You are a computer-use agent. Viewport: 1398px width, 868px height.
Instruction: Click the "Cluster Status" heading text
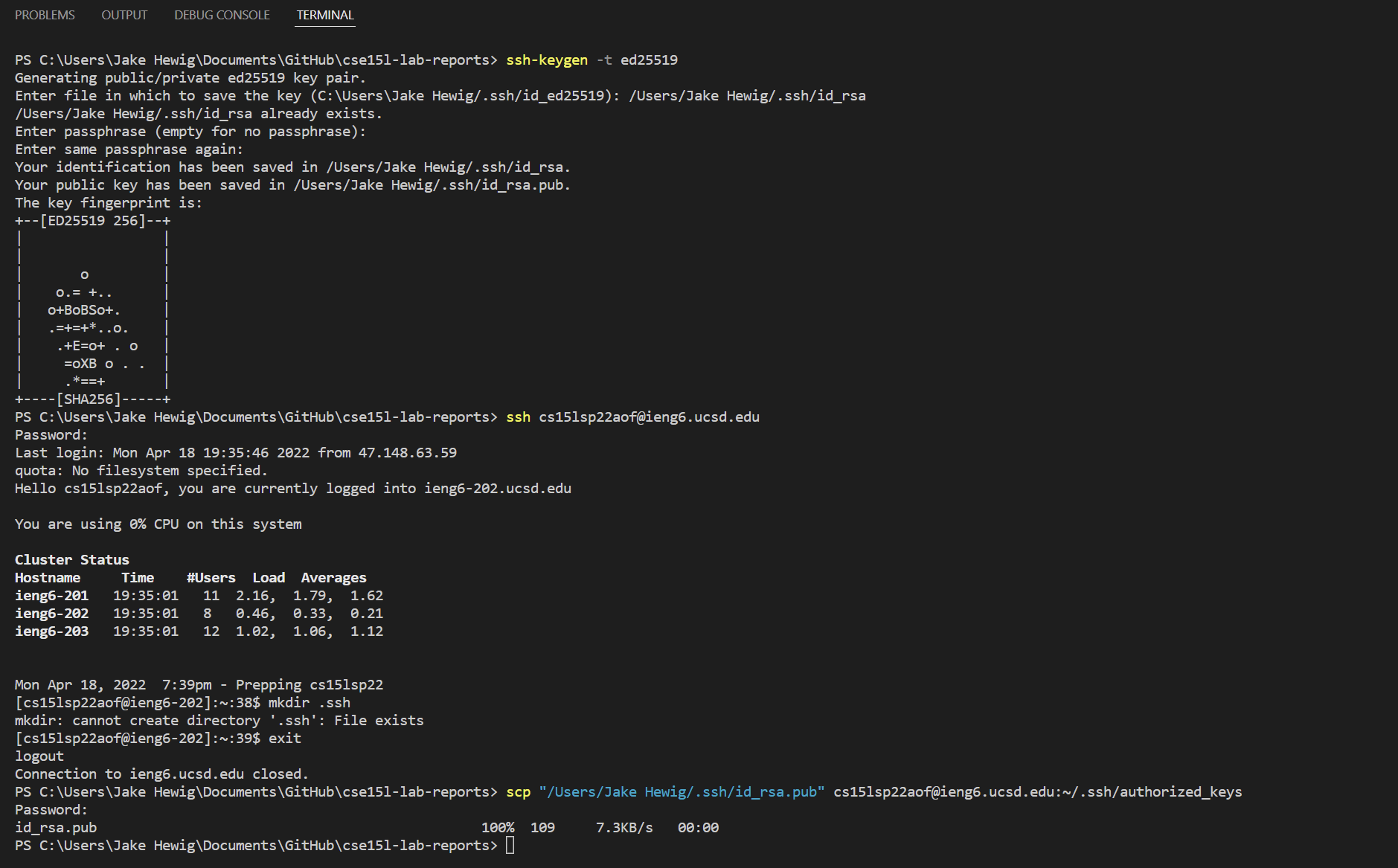(x=72, y=560)
